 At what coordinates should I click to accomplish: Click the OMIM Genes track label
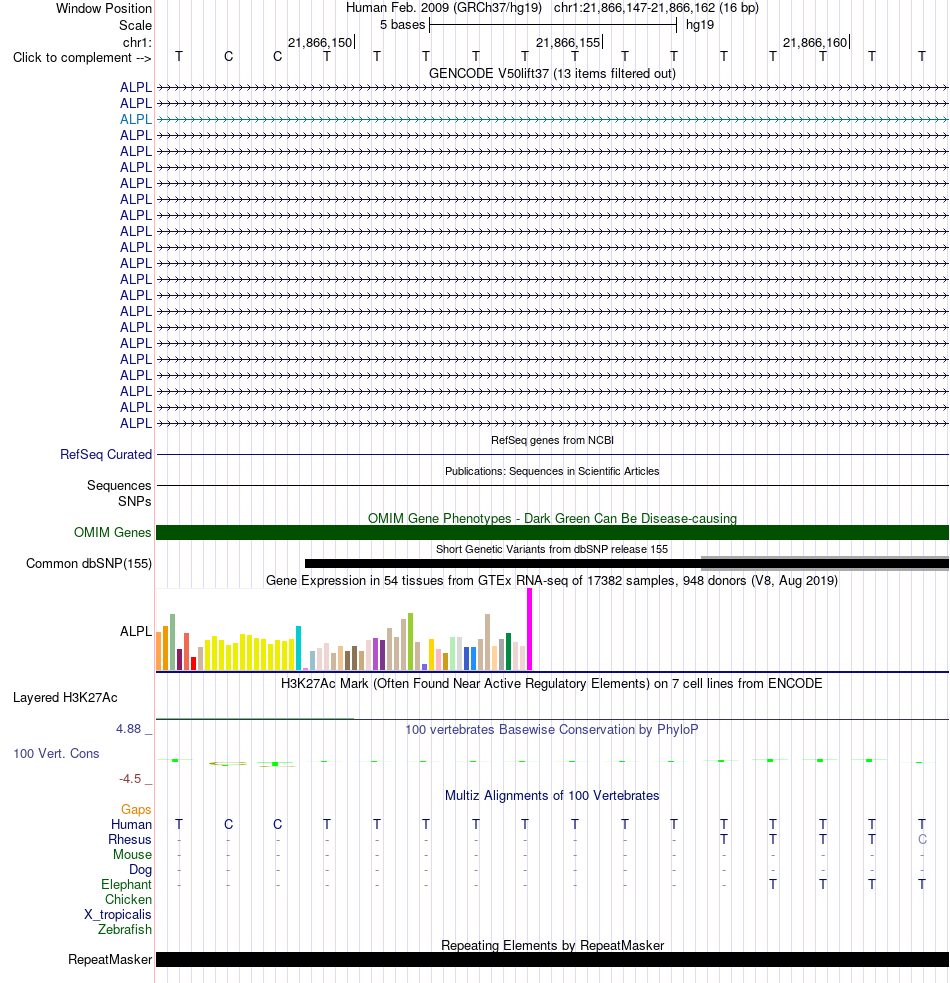click(x=112, y=532)
